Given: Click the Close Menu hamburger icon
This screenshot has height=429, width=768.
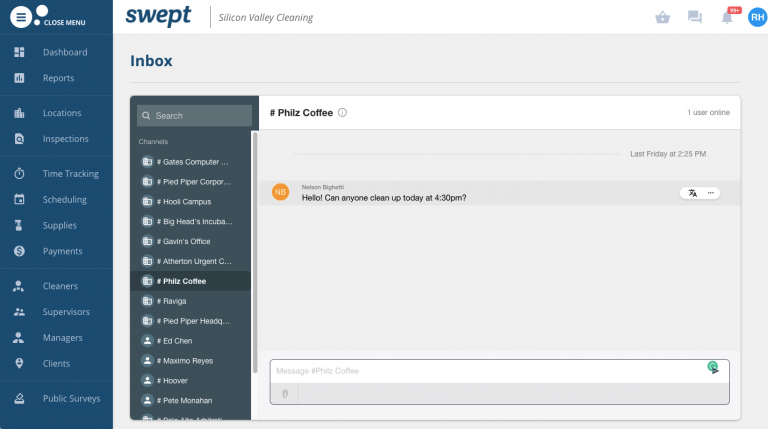Looking at the screenshot, I should (21, 18).
